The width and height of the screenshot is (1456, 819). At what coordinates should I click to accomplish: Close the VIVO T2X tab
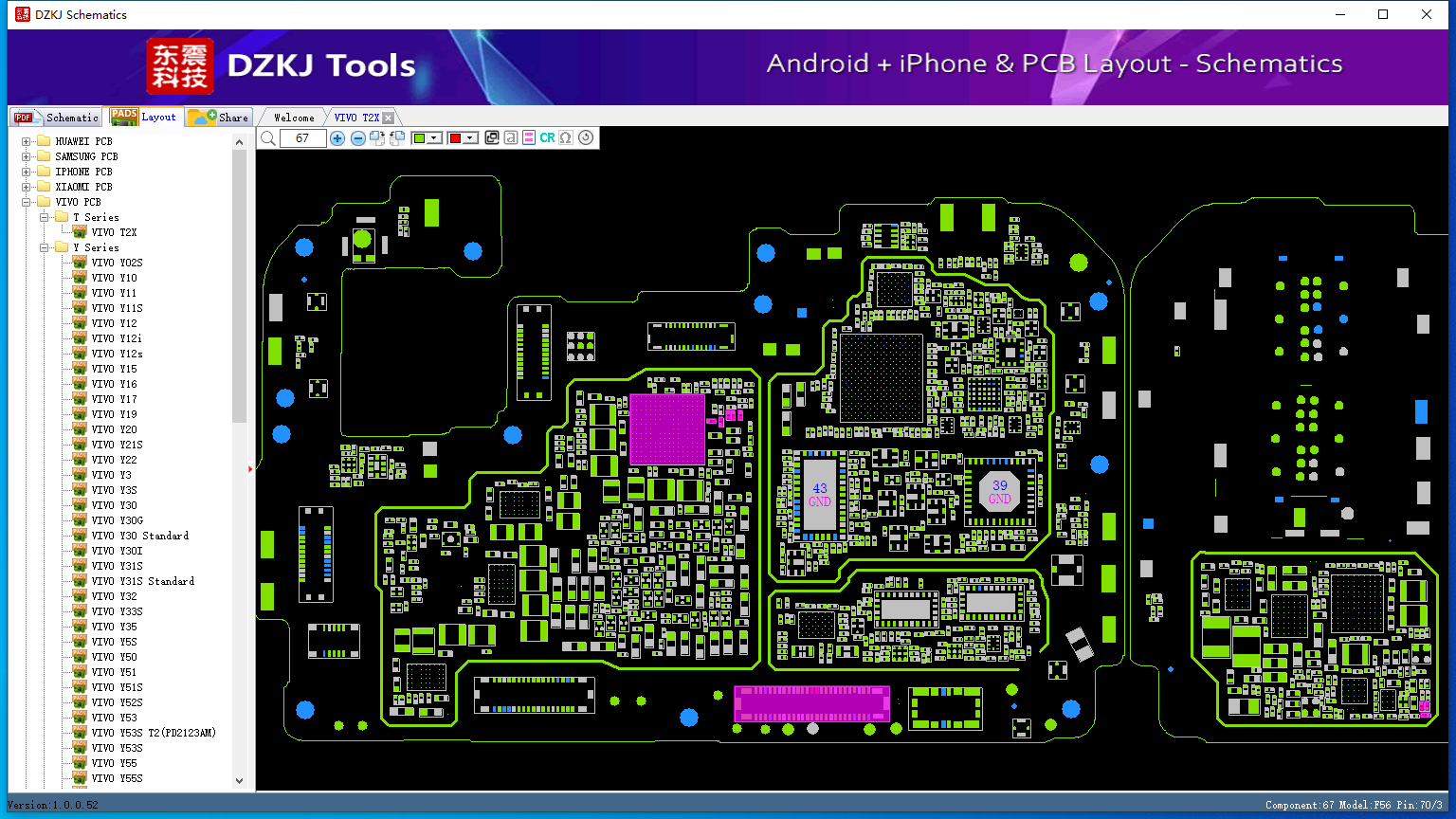389,118
